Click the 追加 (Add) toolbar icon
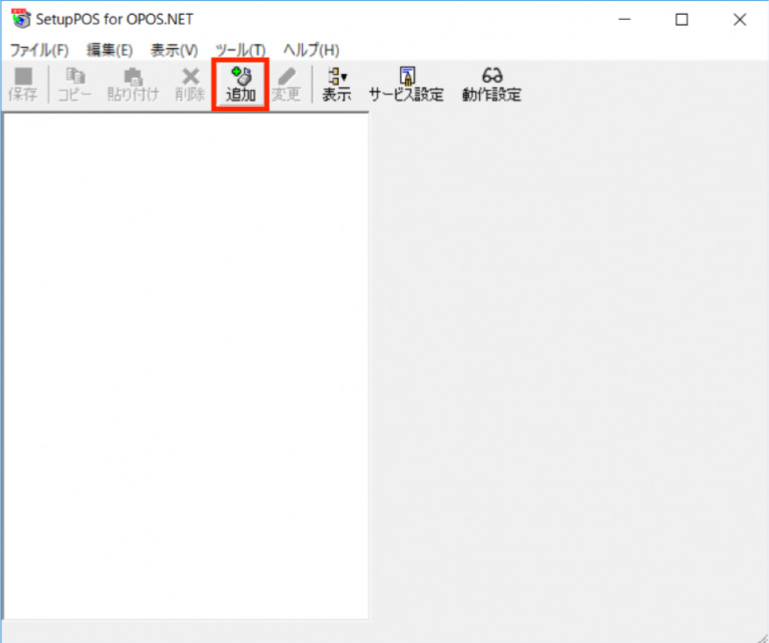The width and height of the screenshot is (769, 643). (241, 84)
